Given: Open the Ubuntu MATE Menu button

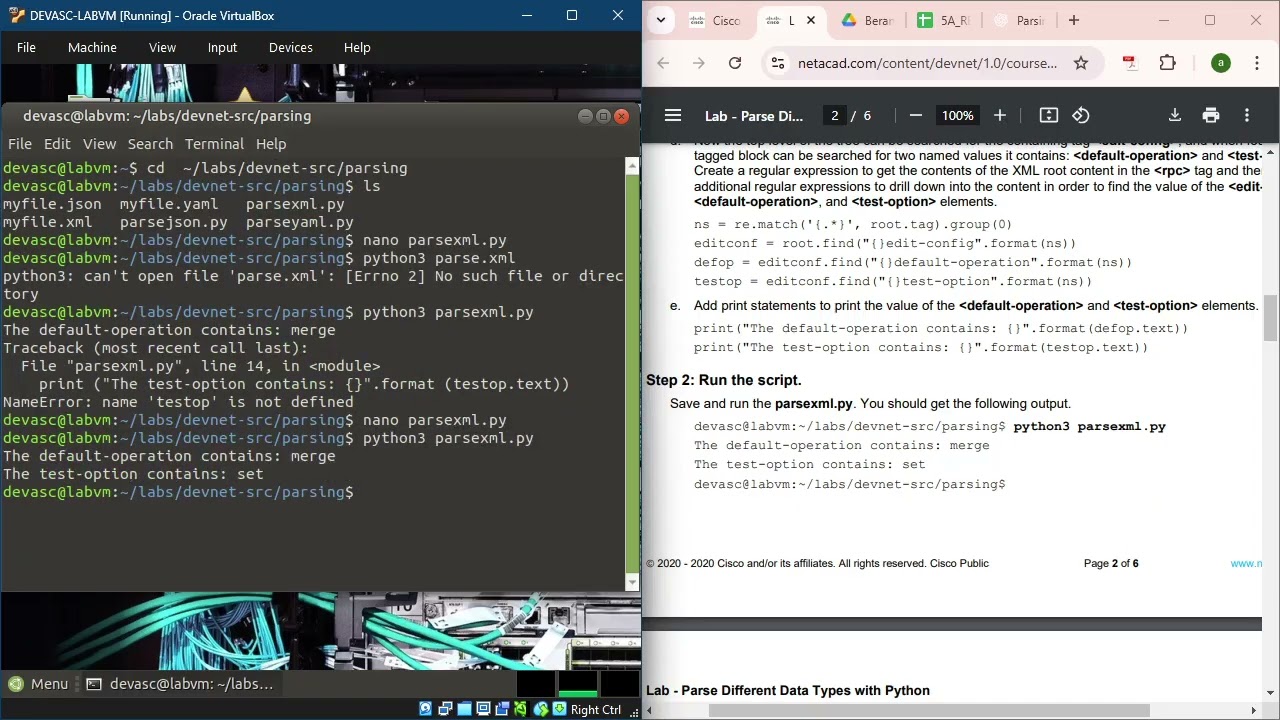Looking at the screenshot, I should [38, 684].
